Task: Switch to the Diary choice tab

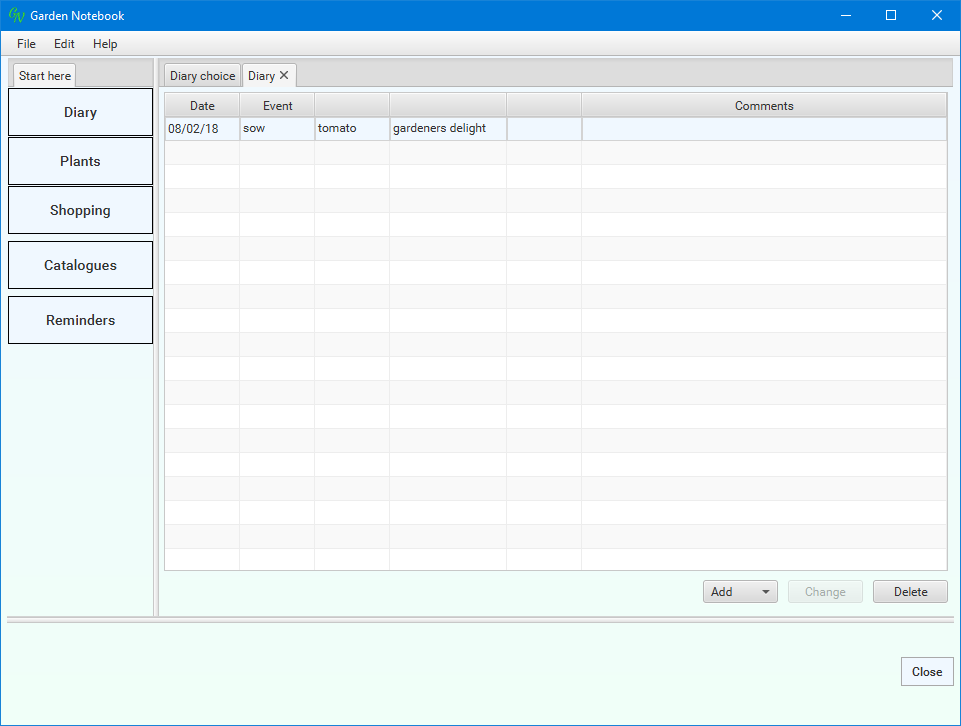Action: (202, 76)
